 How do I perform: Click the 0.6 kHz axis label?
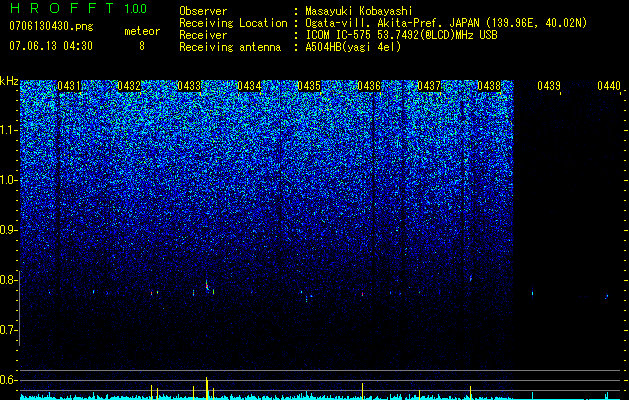[9, 380]
